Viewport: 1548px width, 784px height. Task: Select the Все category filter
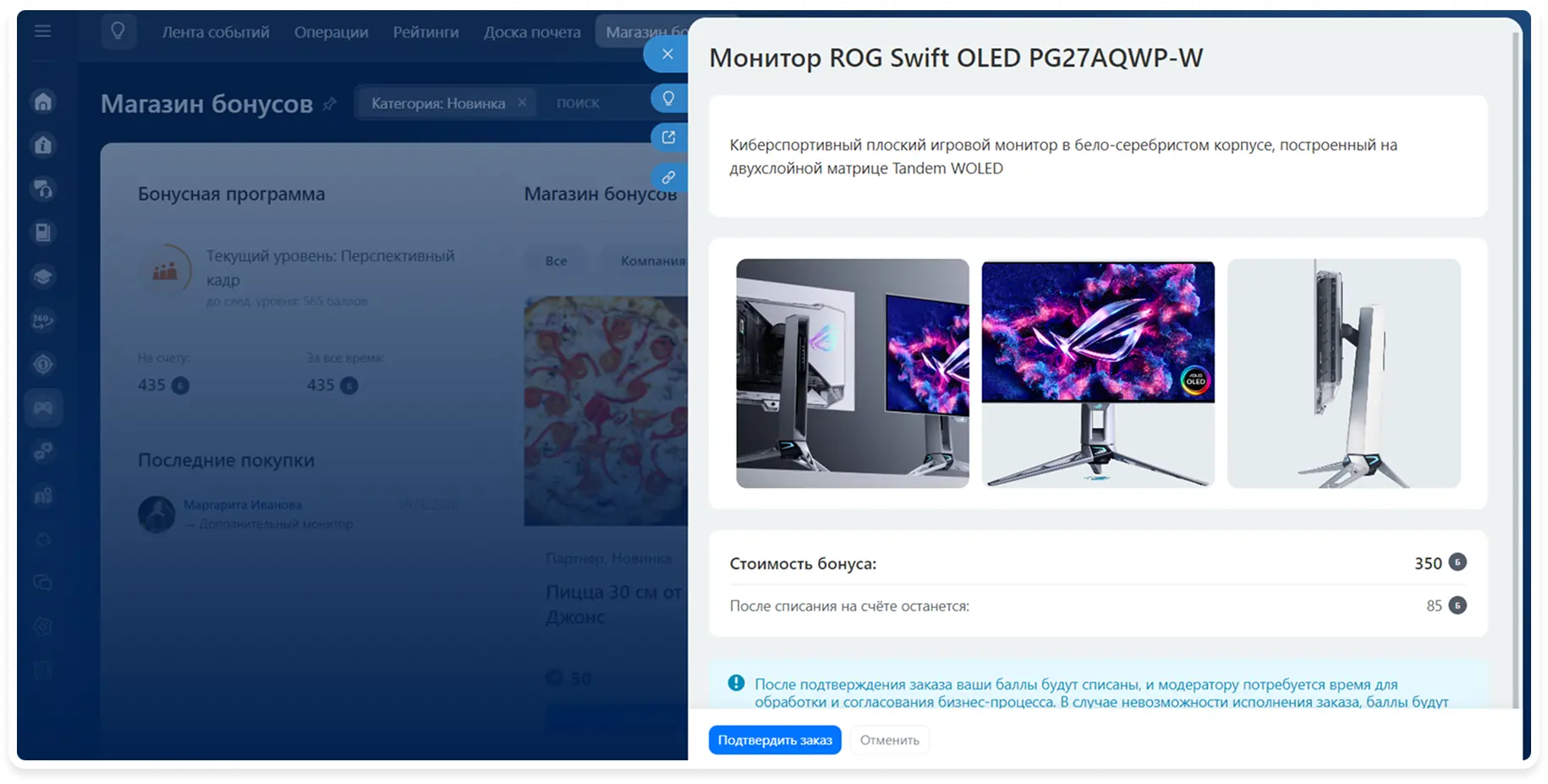[x=556, y=260]
